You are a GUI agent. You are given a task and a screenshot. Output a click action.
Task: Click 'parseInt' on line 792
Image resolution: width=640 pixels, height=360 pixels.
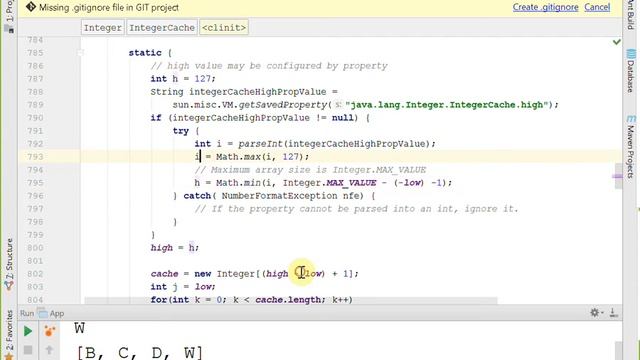click(260, 144)
